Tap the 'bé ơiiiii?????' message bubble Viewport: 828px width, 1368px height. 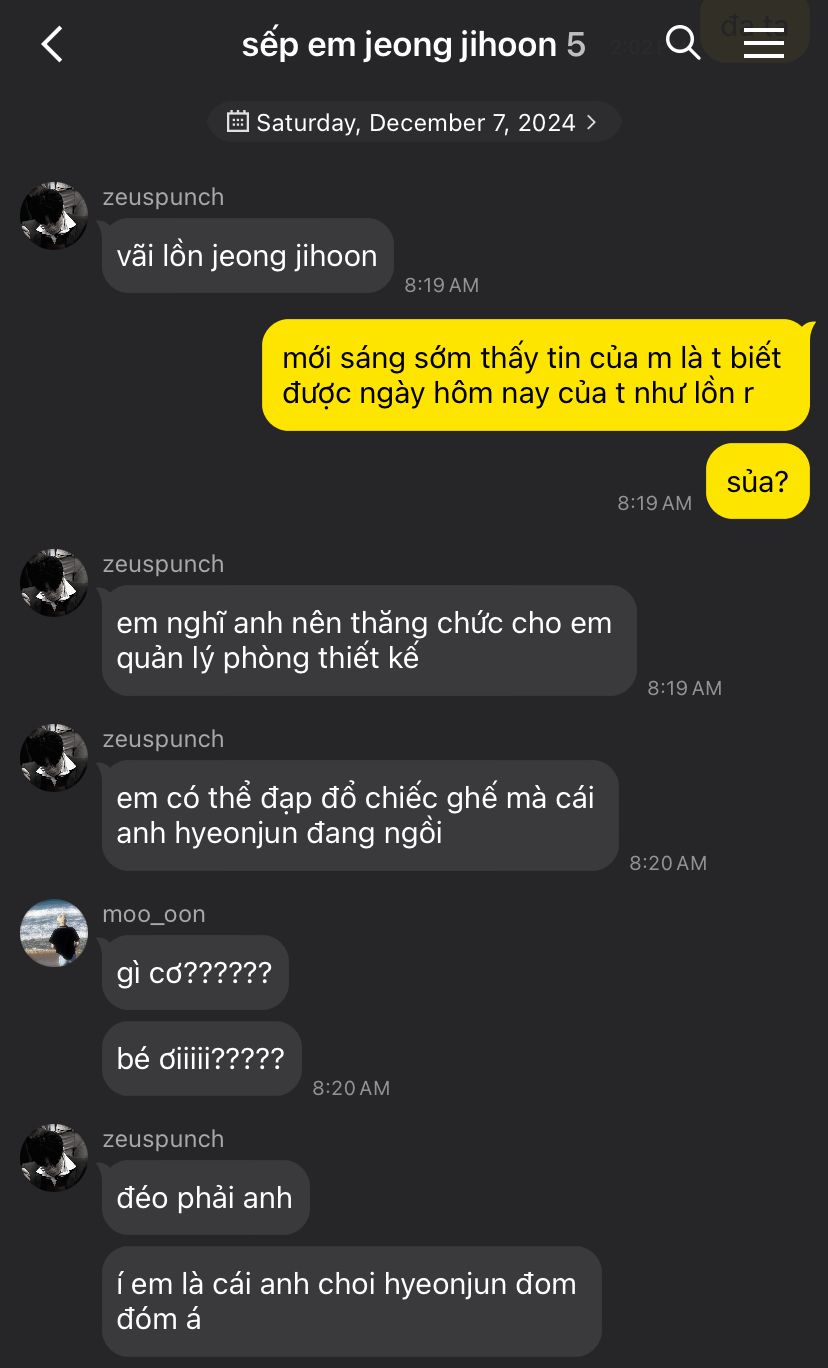[201, 1058]
